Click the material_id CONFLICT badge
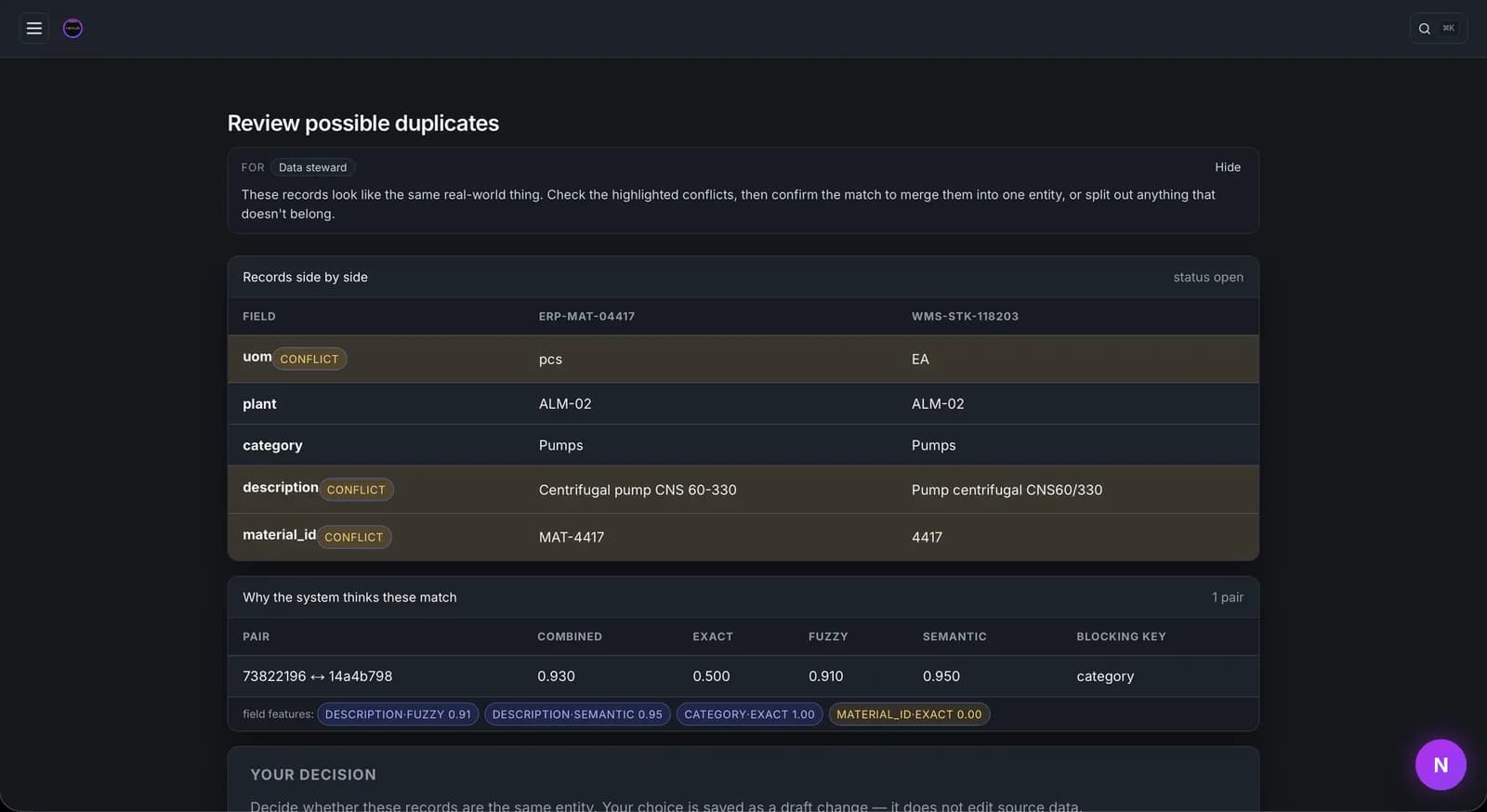This screenshot has width=1487, height=812. click(353, 537)
